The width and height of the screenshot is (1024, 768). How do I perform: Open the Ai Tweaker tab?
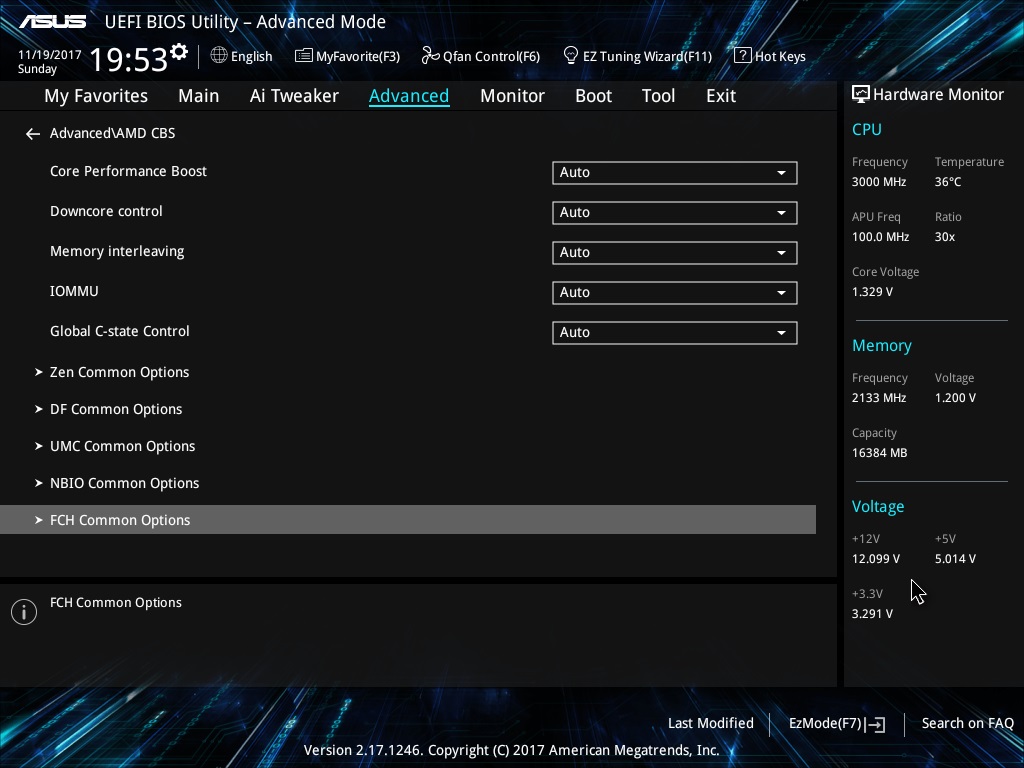coord(294,96)
